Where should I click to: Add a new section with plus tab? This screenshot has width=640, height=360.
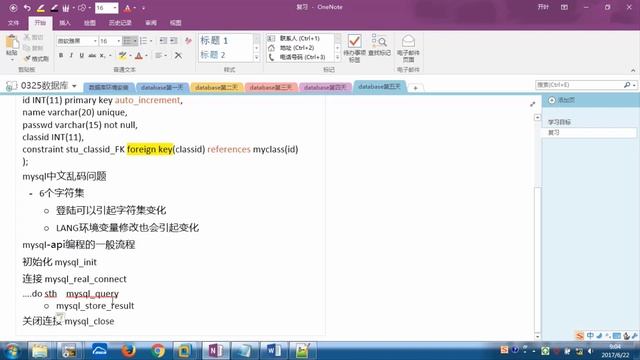416,88
